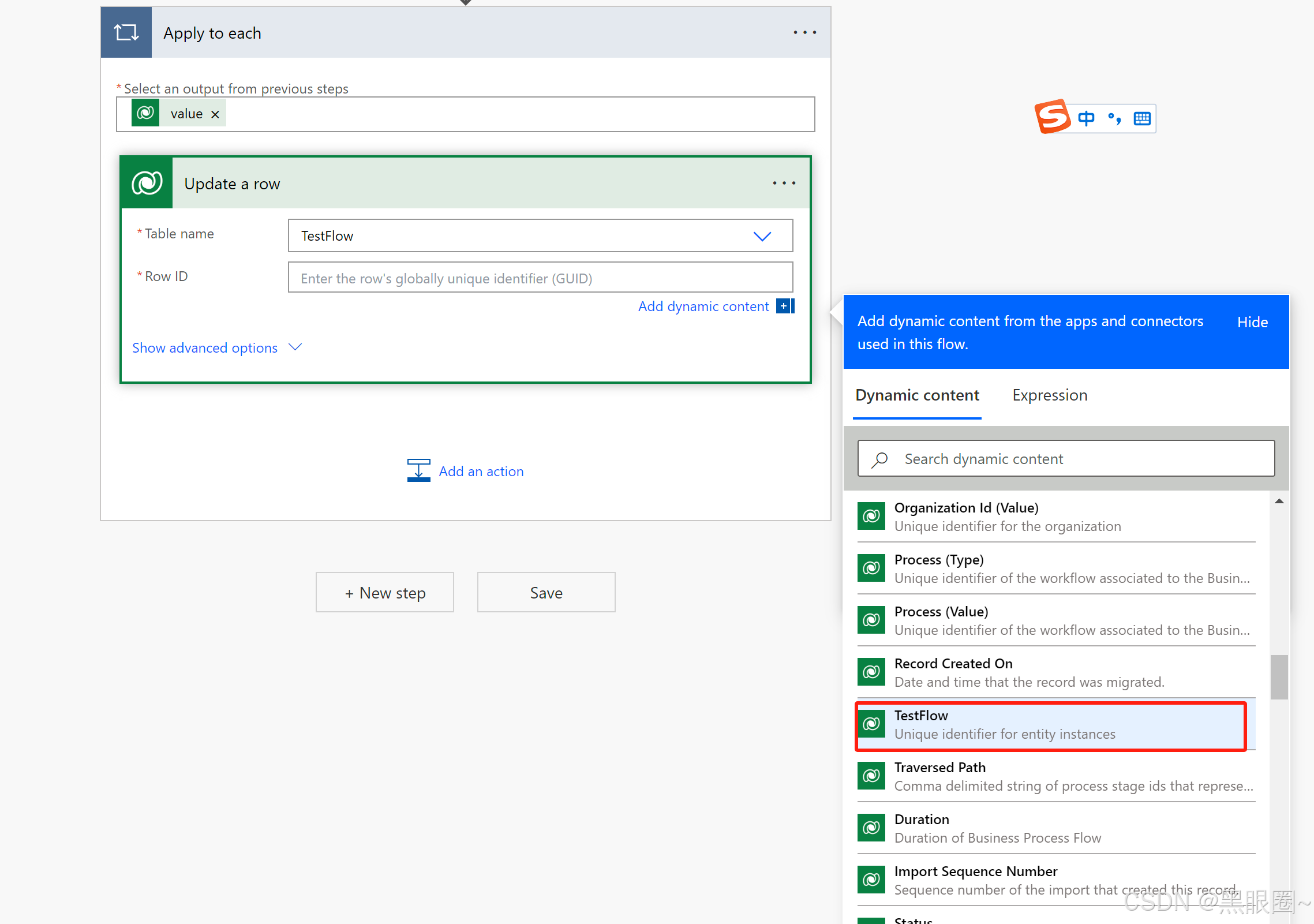The height and width of the screenshot is (924, 1314).
Task: Click the Dataverse icon on Update a row header
Action: pos(145,184)
